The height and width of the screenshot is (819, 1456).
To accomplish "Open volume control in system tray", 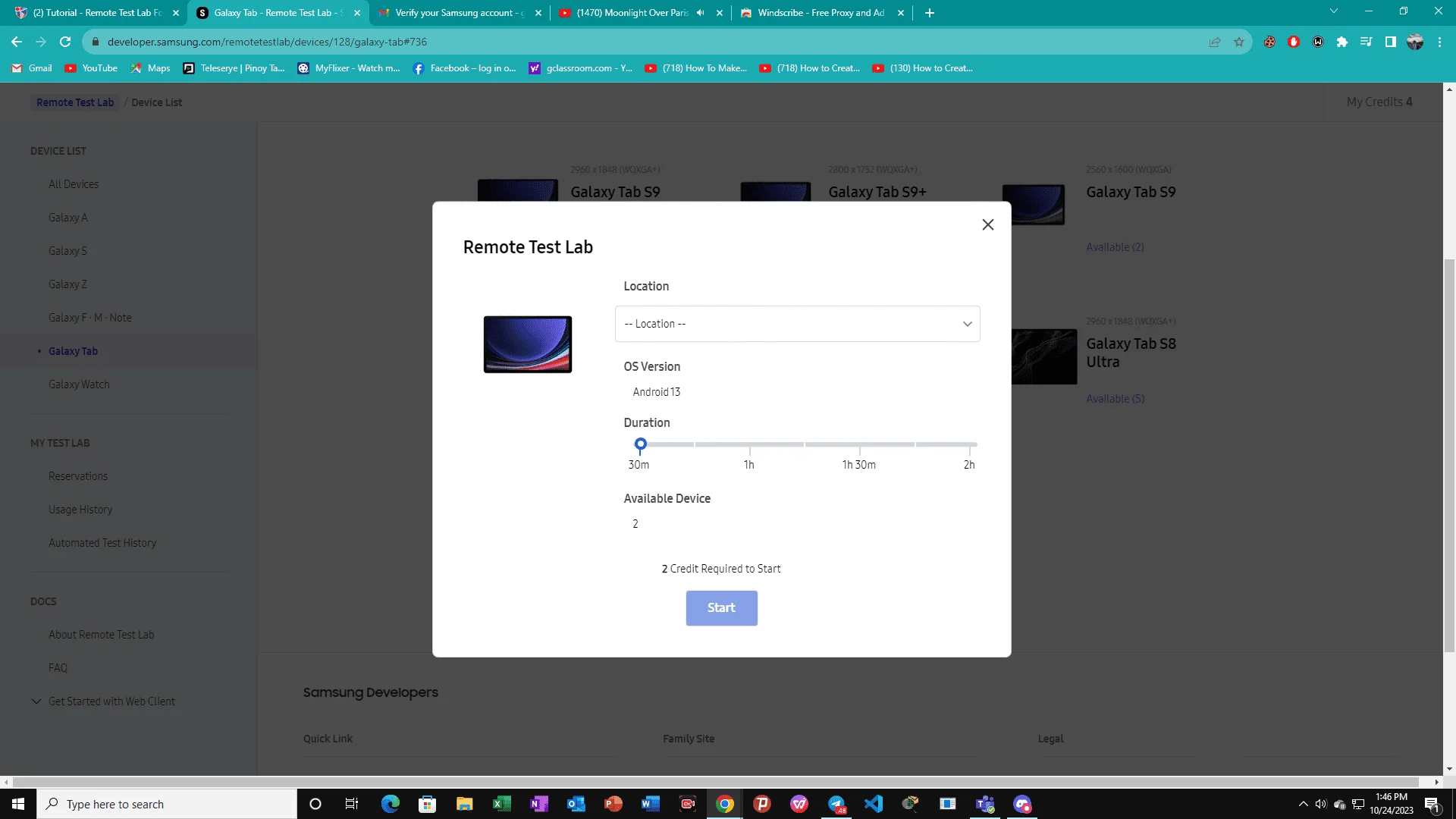I will point(1321,804).
